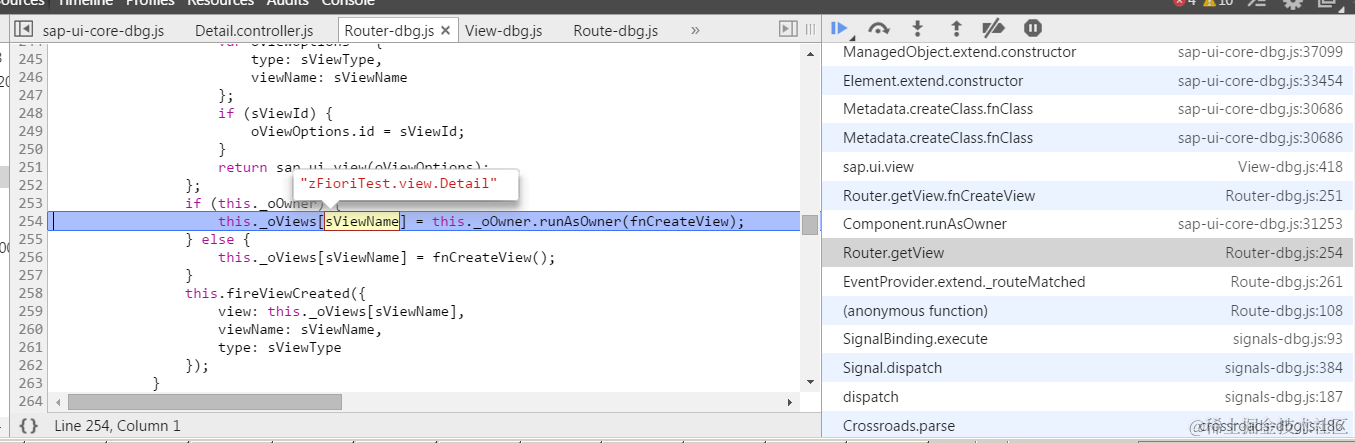The width and height of the screenshot is (1355, 443).
Task: Open link signals-dbg.js:93
Action: (x=1288, y=339)
